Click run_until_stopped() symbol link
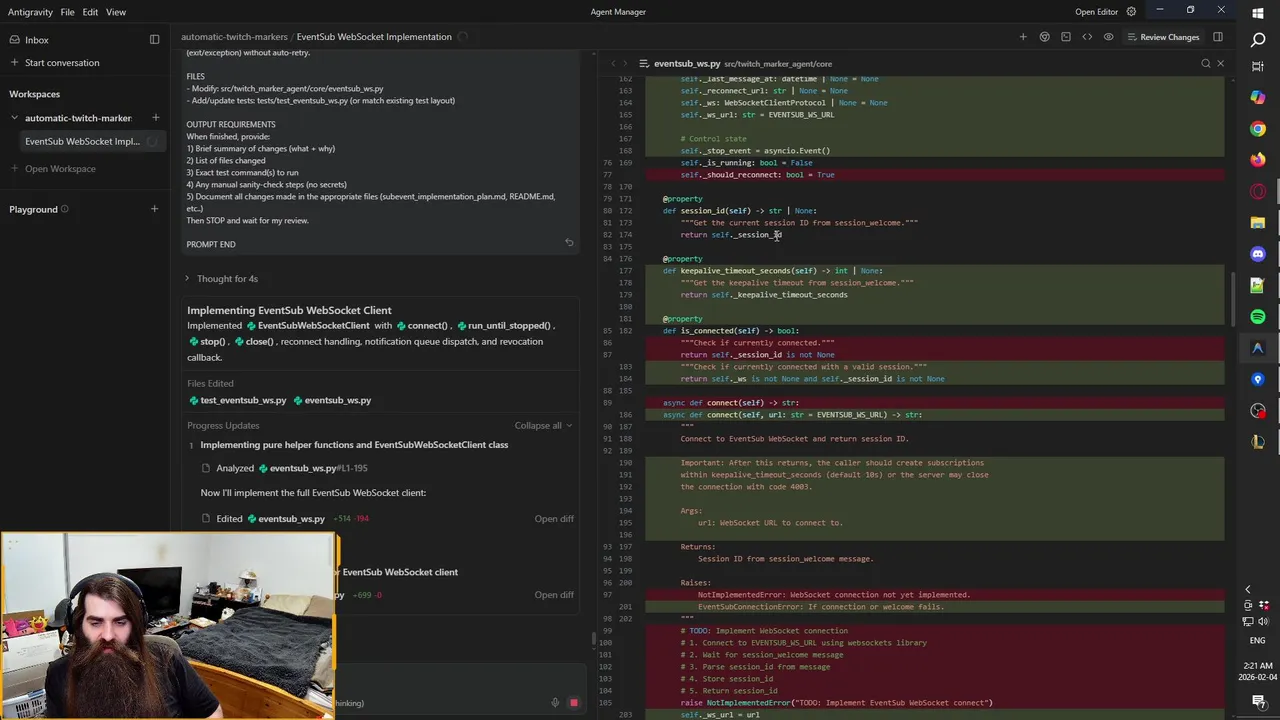 tap(504, 326)
